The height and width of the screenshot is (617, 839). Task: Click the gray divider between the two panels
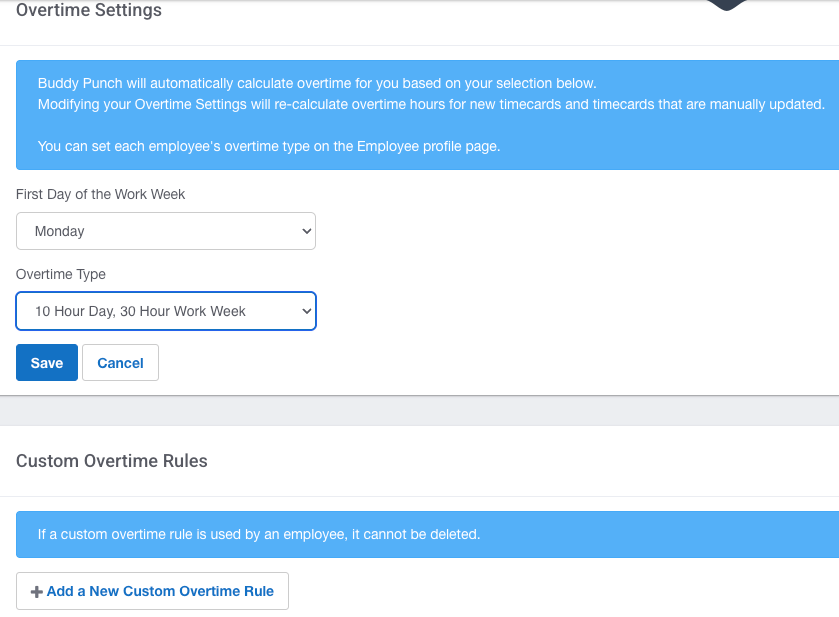click(x=419, y=410)
